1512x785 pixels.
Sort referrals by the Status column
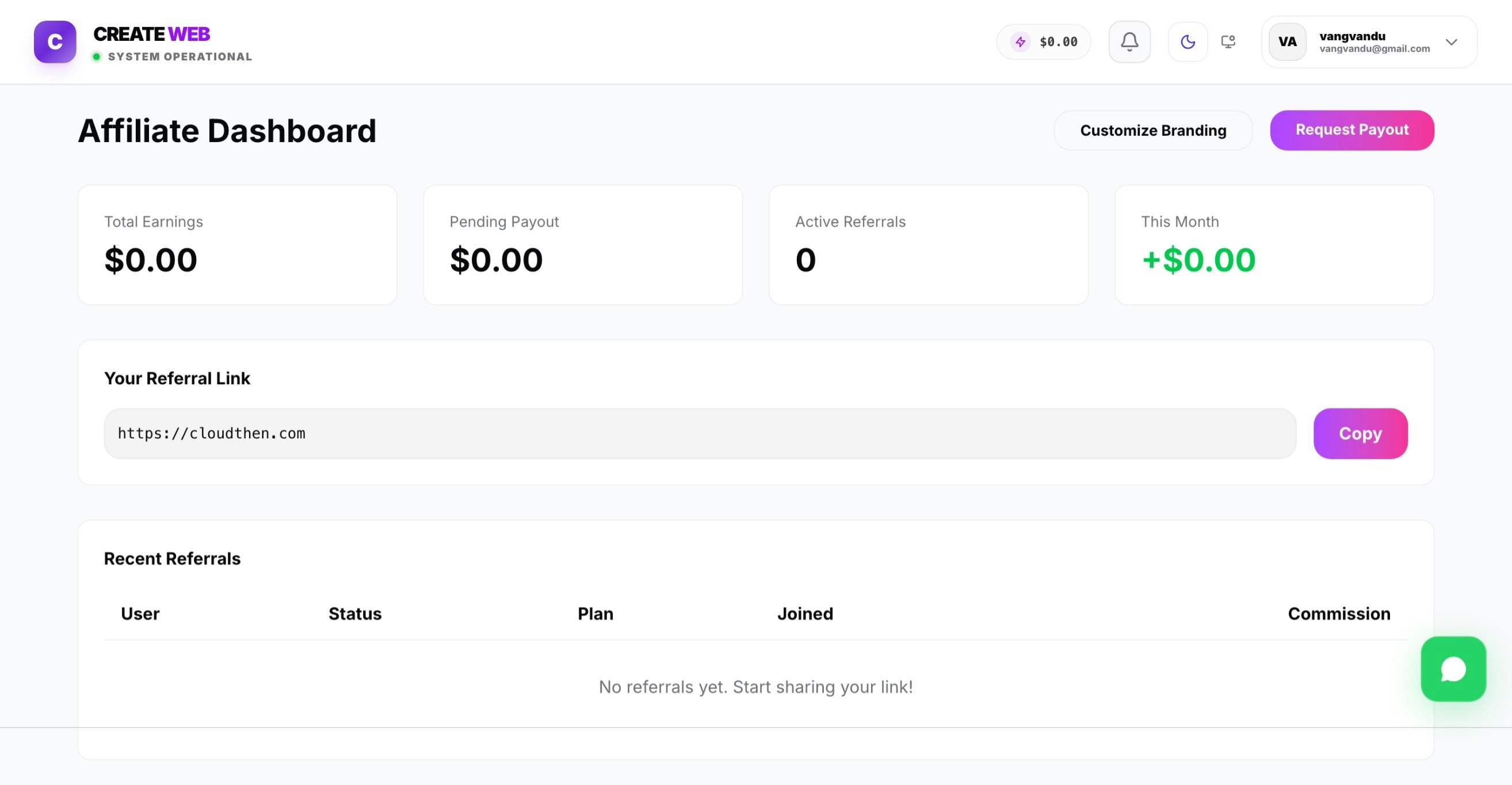coord(354,613)
